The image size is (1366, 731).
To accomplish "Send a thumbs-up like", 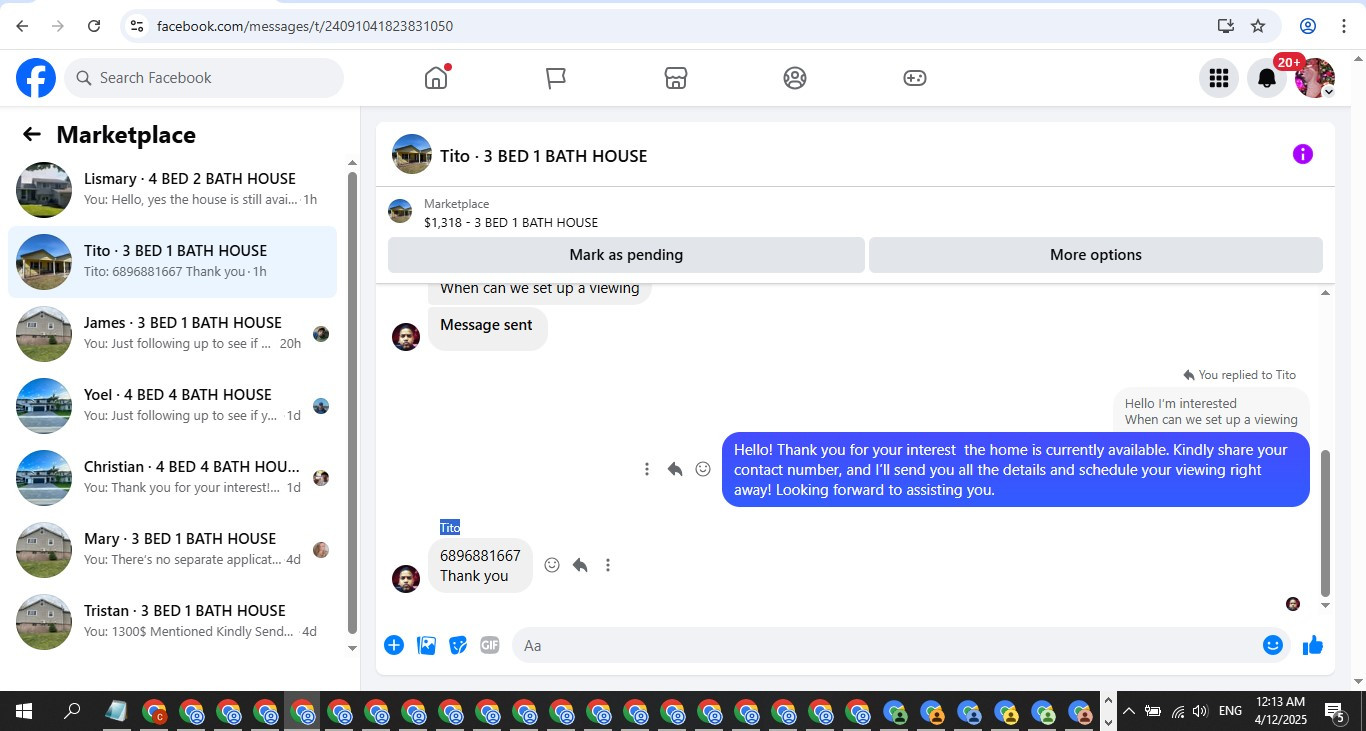I will (1313, 645).
